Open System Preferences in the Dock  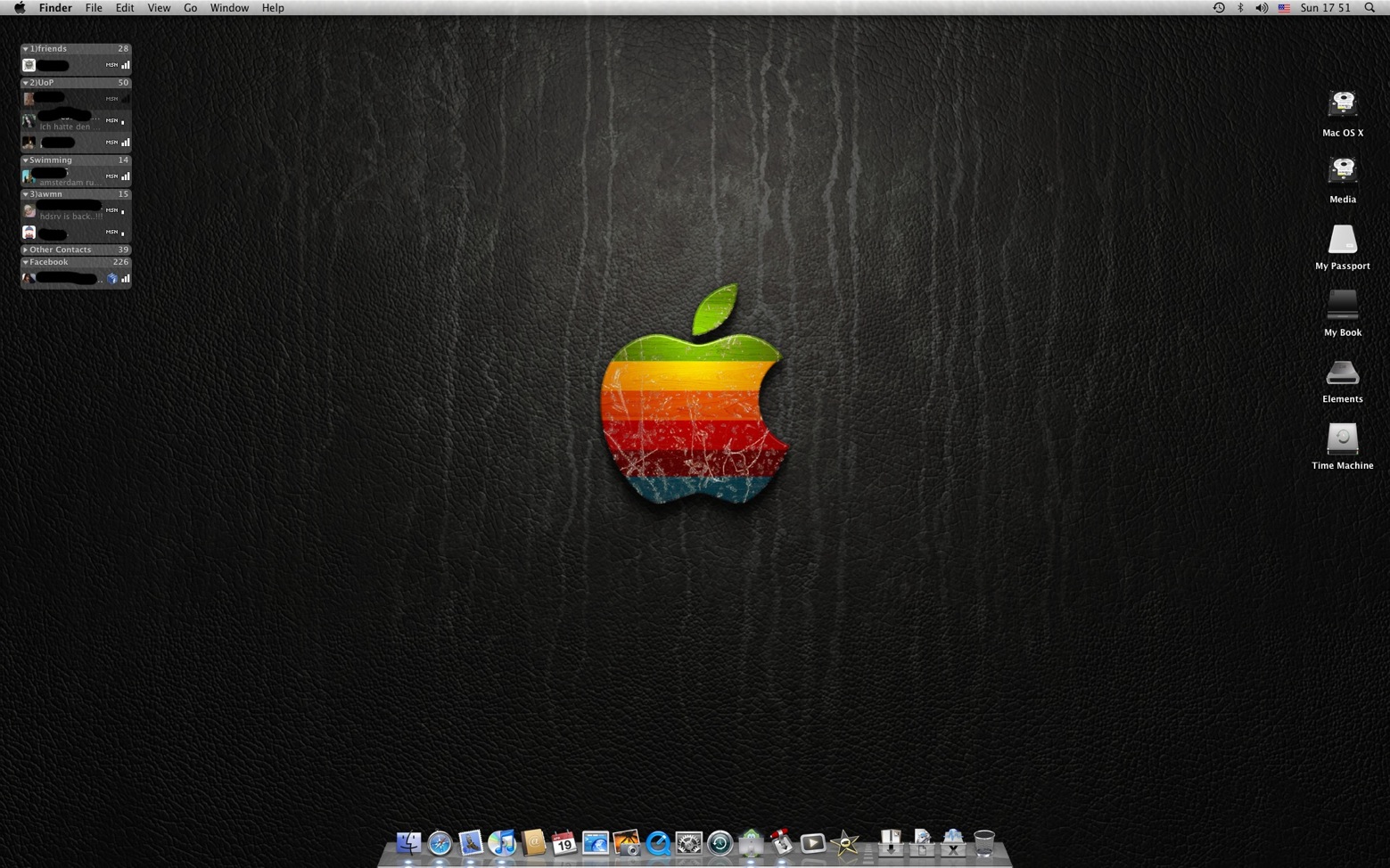(689, 843)
